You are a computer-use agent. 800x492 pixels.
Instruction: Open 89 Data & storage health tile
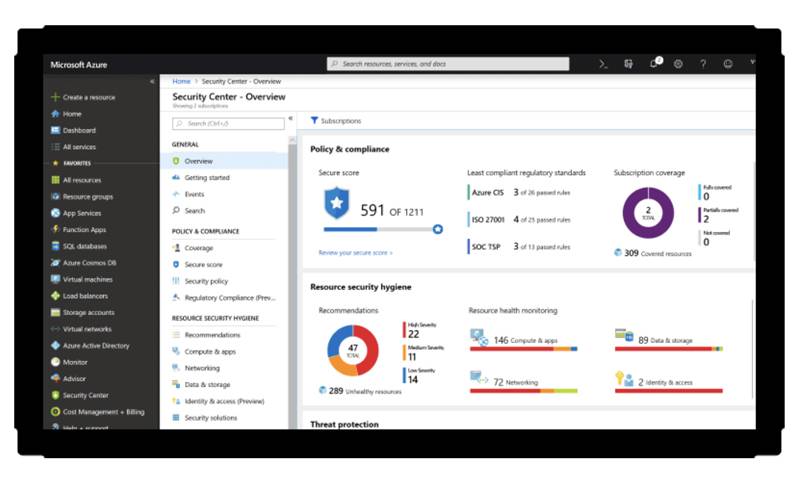tap(668, 340)
